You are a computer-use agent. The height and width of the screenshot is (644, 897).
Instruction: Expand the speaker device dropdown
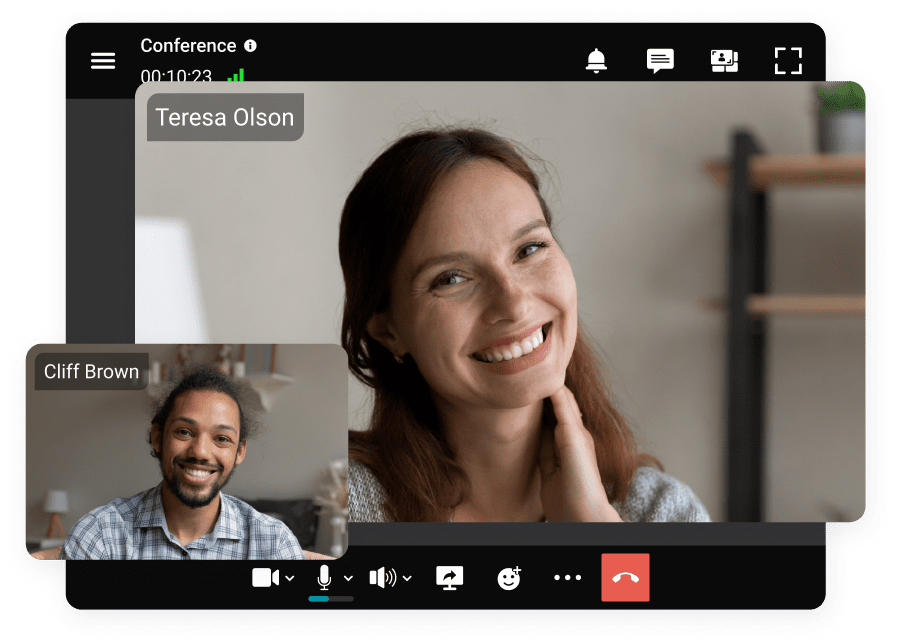[407, 578]
